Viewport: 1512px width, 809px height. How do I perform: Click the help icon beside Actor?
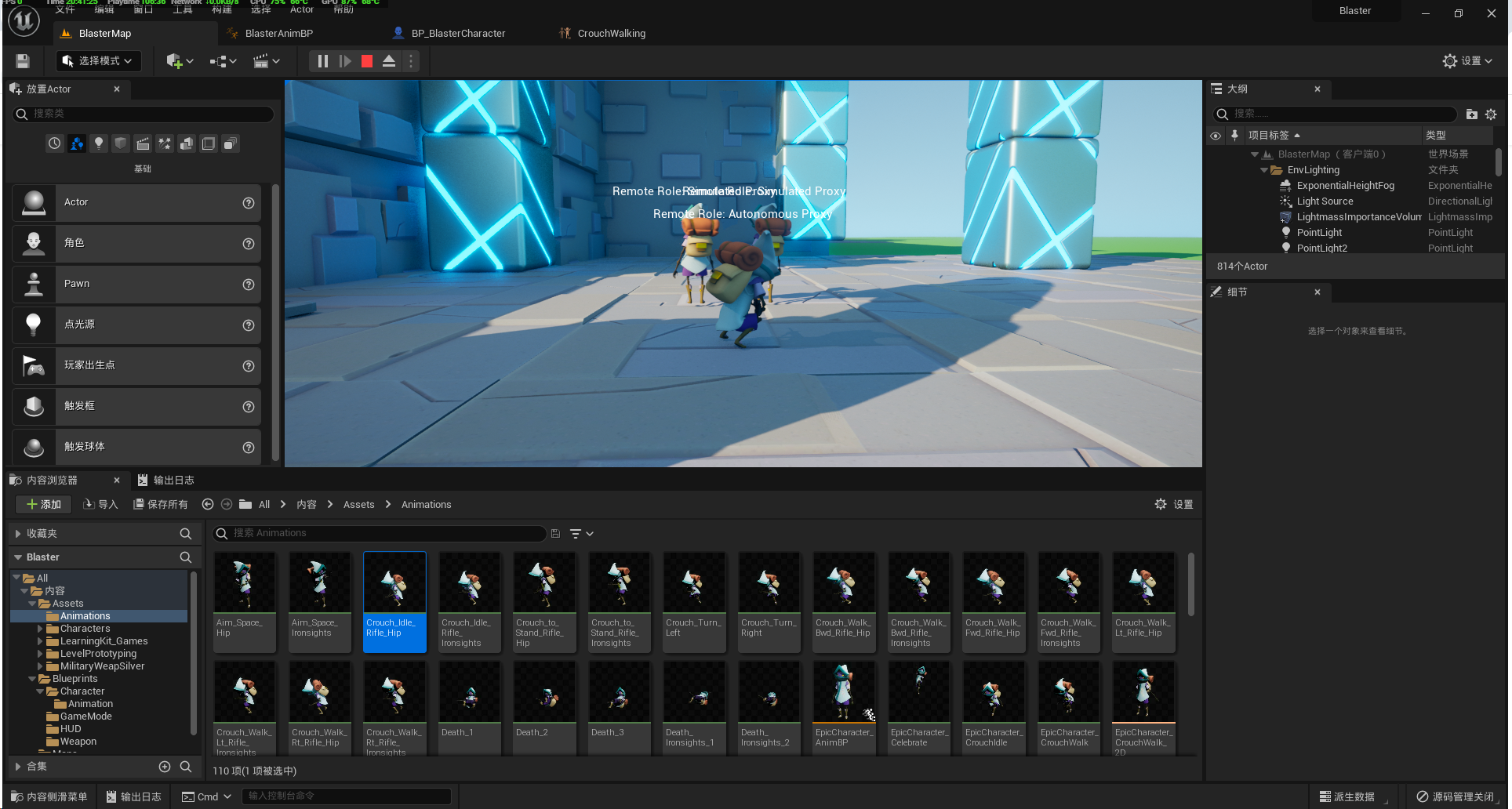coord(249,203)
